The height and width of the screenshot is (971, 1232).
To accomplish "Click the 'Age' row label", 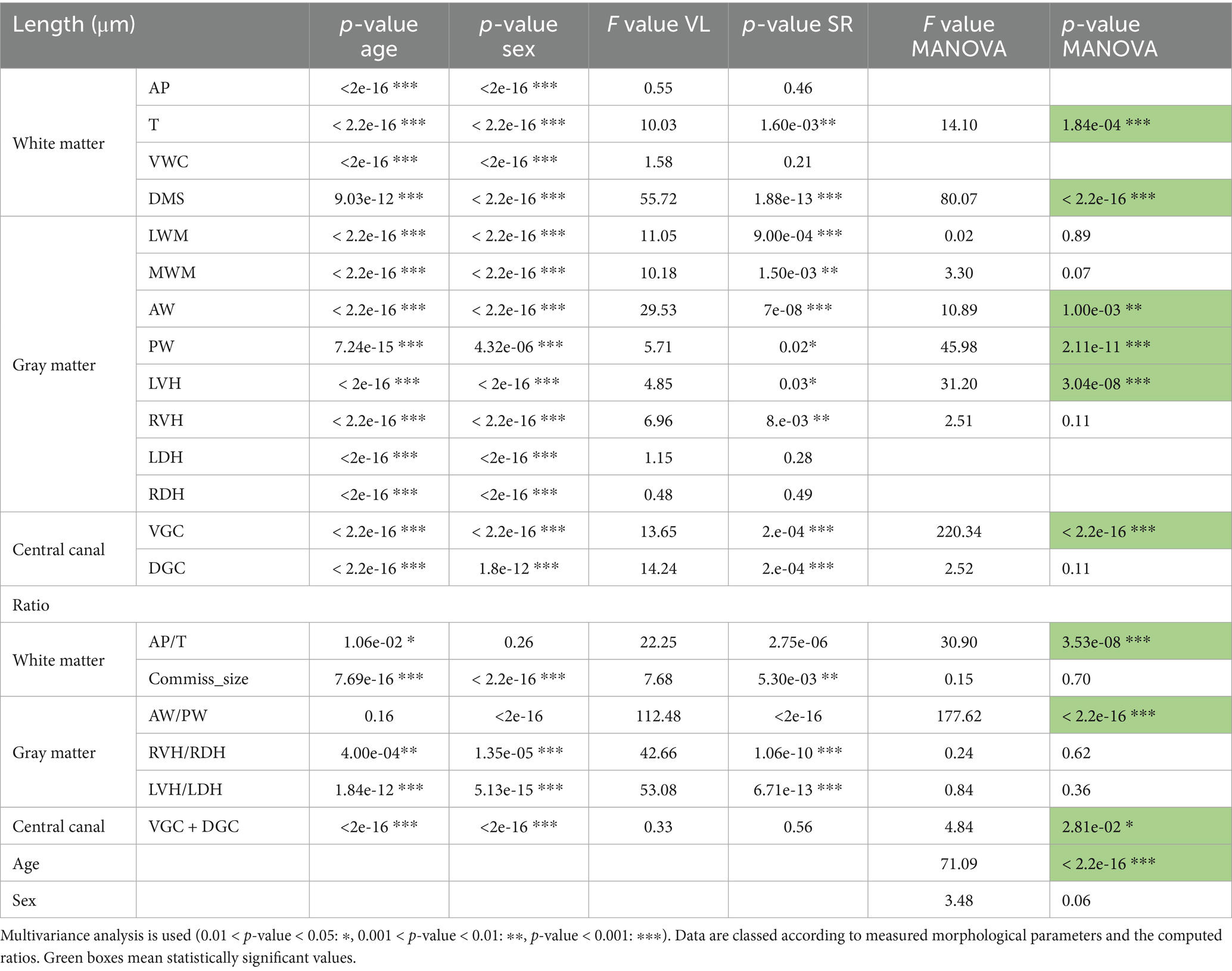I will 26,863.
